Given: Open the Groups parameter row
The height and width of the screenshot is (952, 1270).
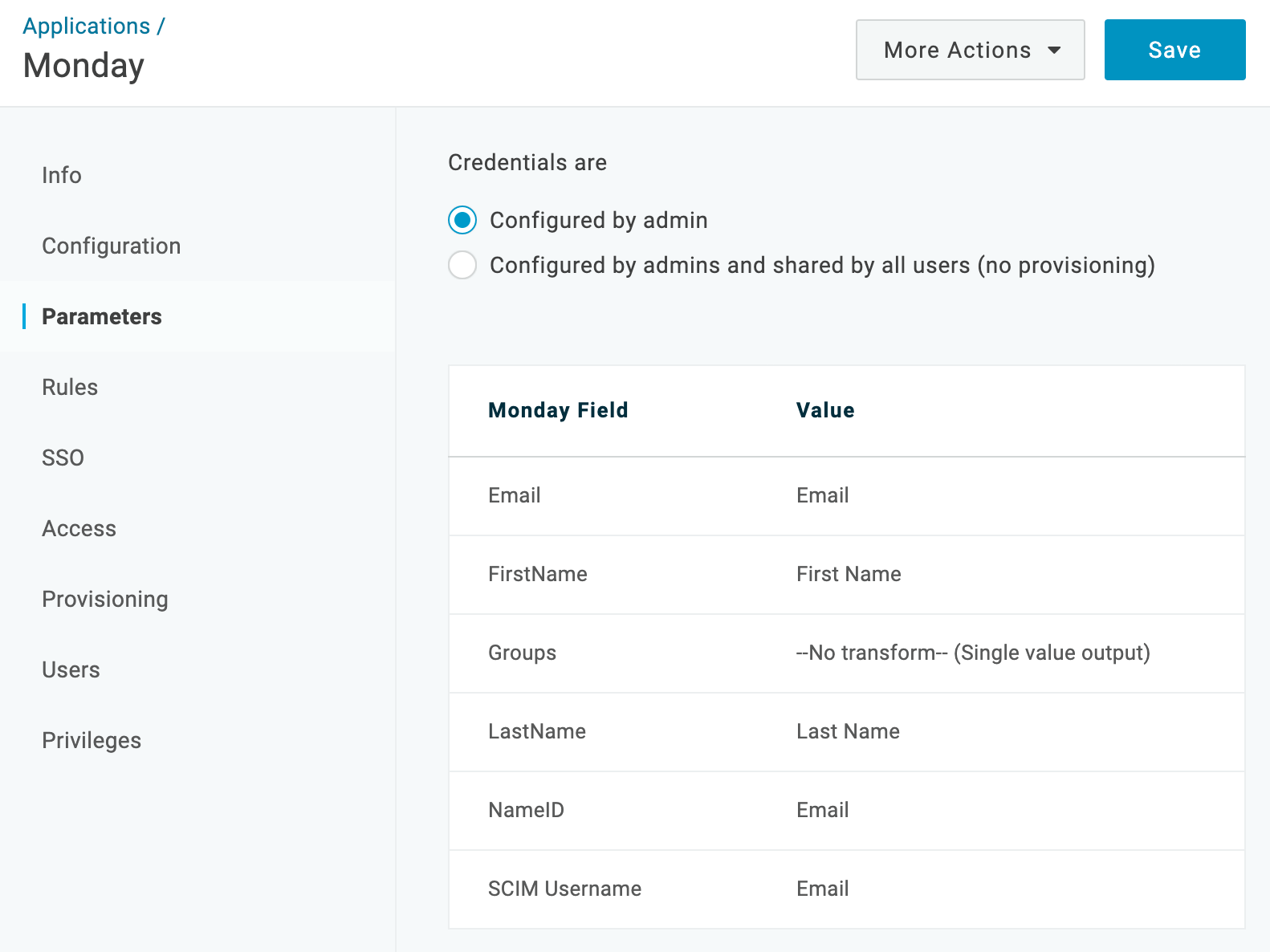Looking at the screenshot, I should point(847,653).
